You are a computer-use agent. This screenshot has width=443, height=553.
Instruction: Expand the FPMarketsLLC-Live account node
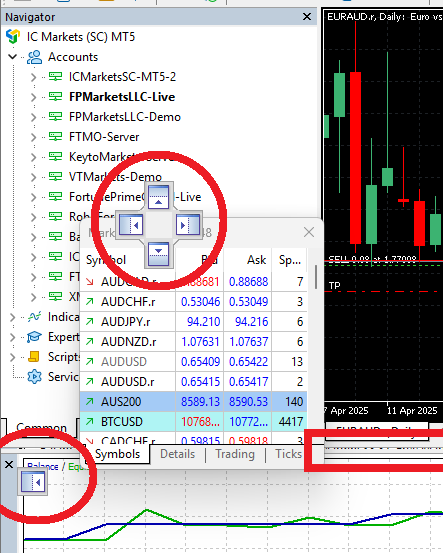34,97
